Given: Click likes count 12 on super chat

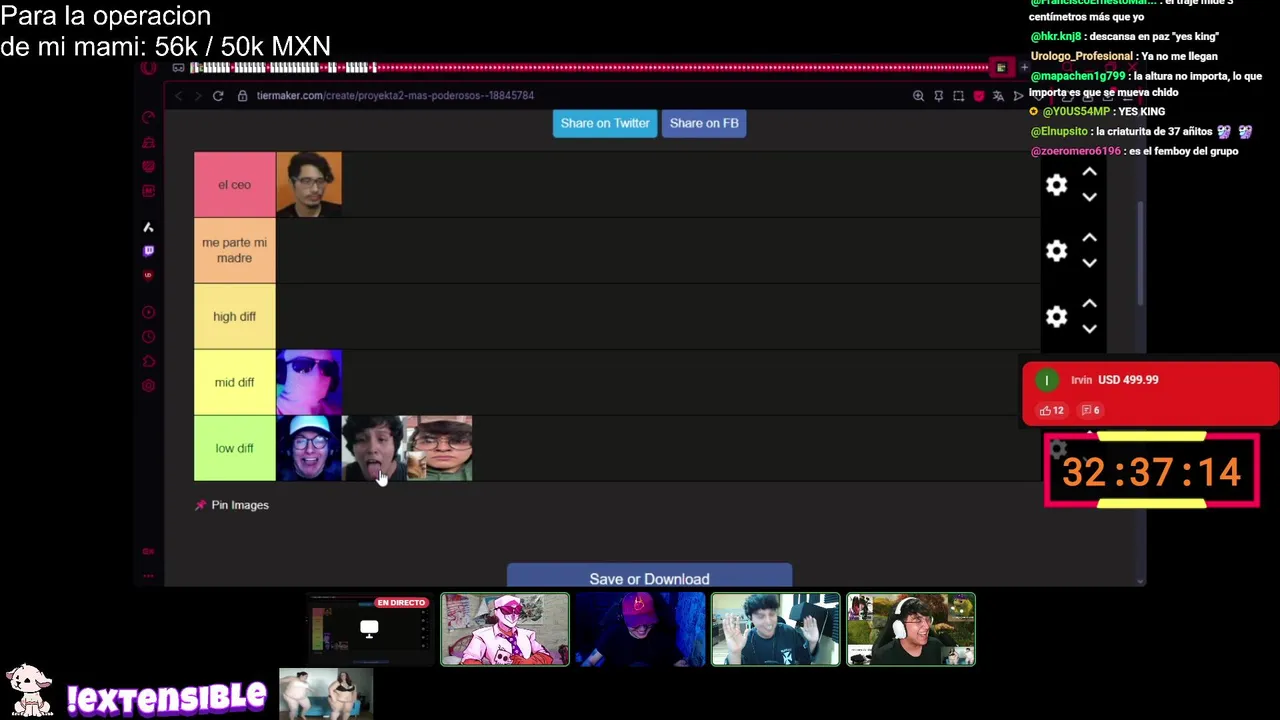Looking at the screenshot, I should (1052, 410).
